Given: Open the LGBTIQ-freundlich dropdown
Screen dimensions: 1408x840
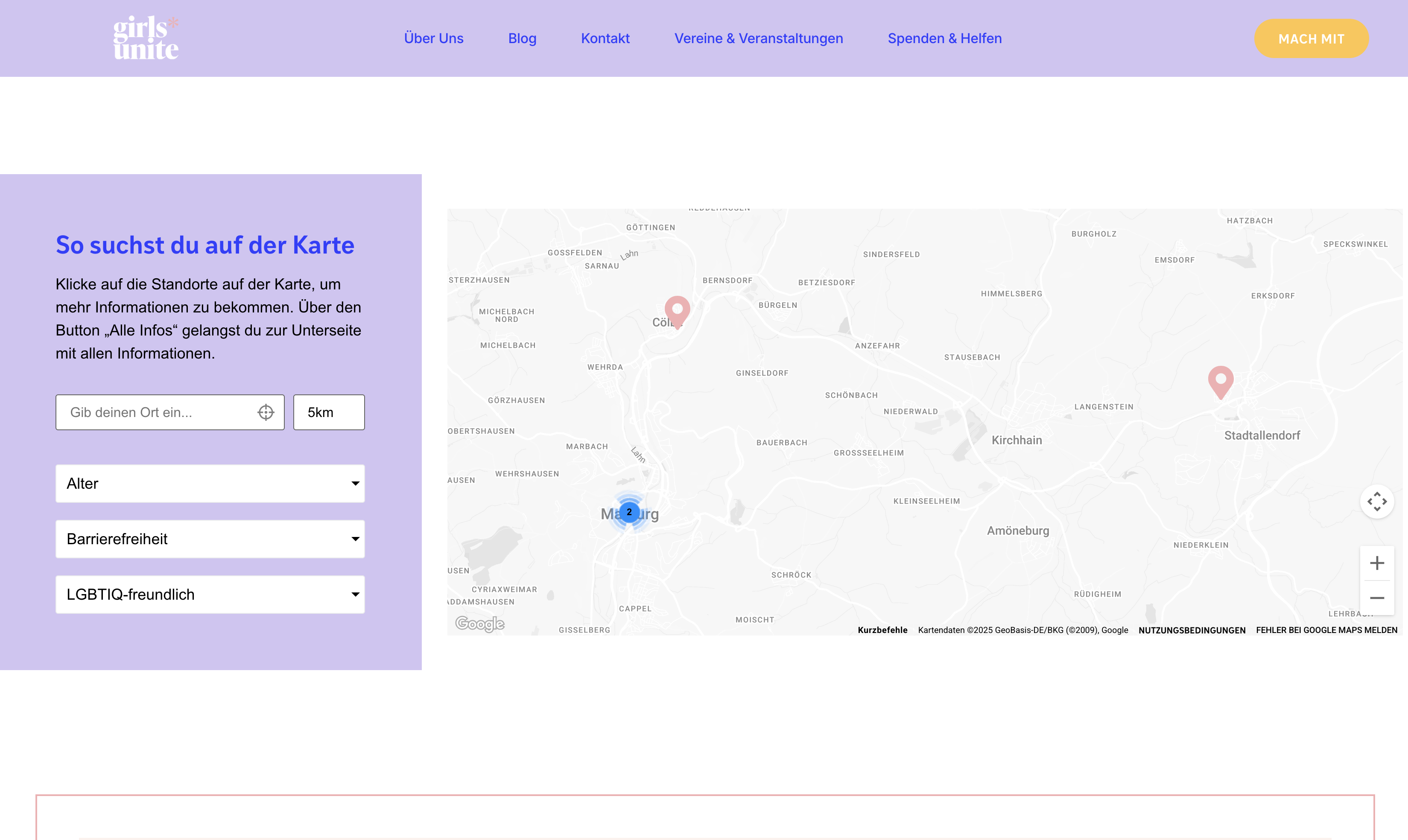Looking at the screenshot, I should pyautogui.click(x=210, y=594).
